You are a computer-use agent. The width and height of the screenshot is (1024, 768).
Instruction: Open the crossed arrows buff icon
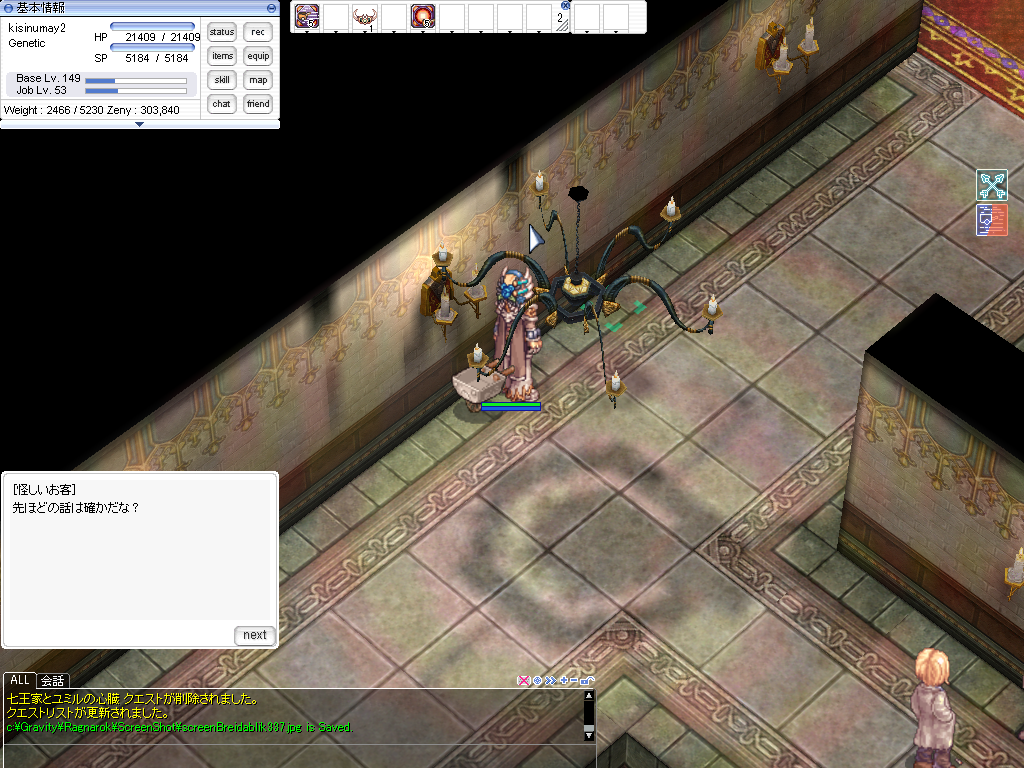(x=992, y=185)
